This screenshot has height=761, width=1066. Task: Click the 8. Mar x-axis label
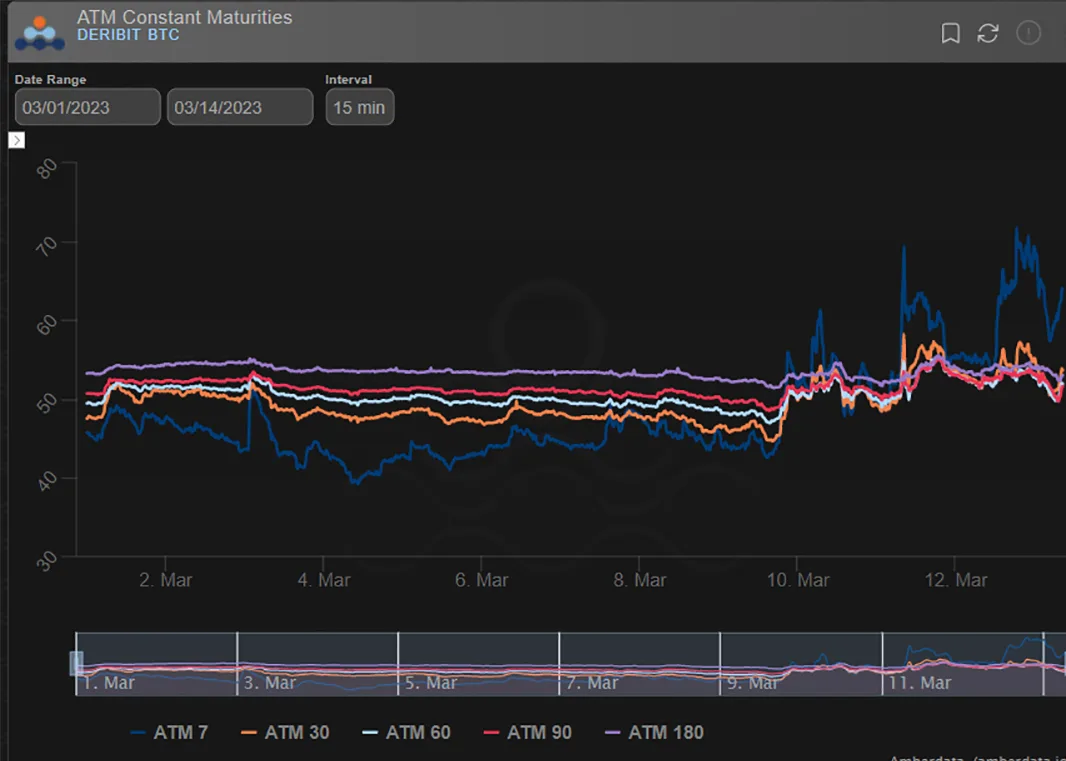pyautogui.click(x=640, y=580)
